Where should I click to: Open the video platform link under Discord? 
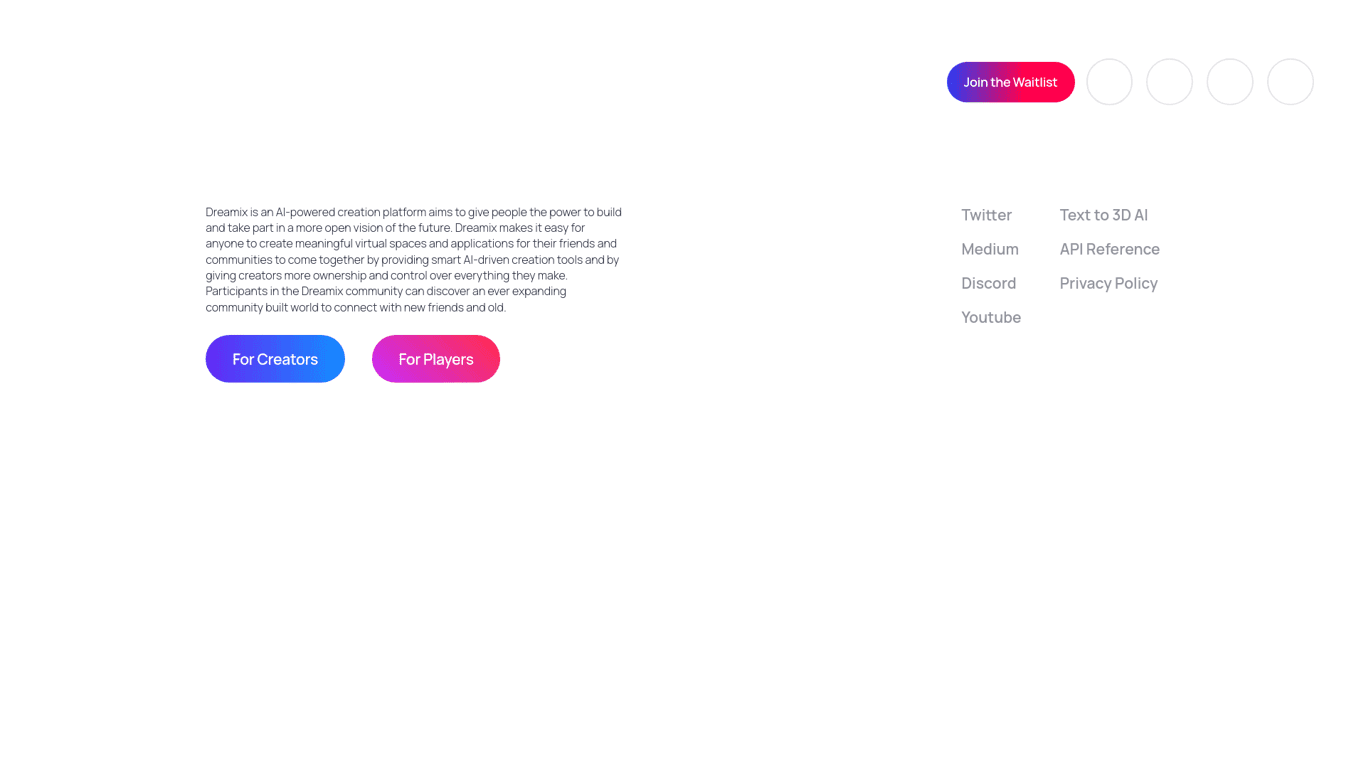(990, 317)
